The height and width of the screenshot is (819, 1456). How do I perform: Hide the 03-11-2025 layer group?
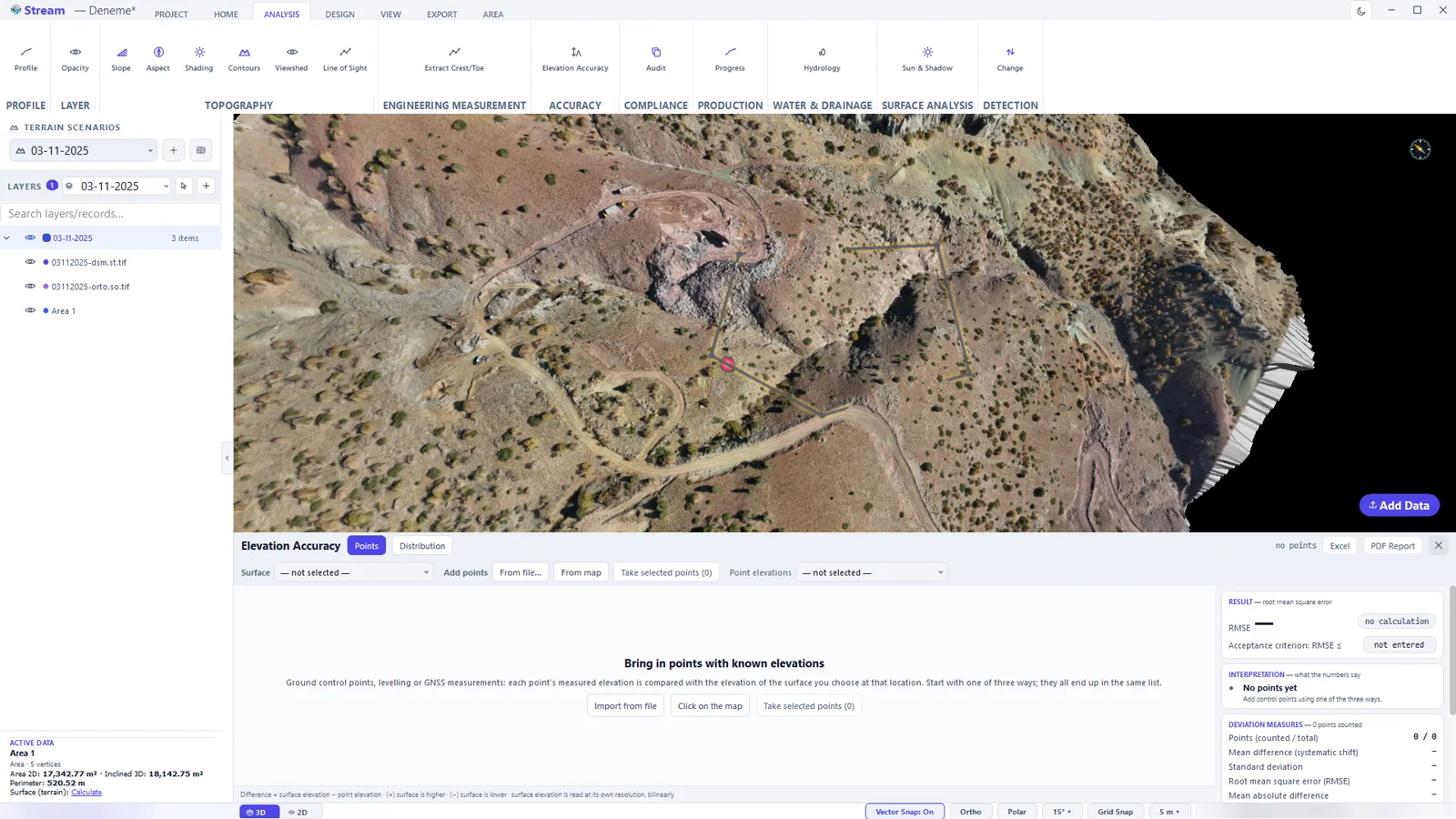(x=30, y=238)
